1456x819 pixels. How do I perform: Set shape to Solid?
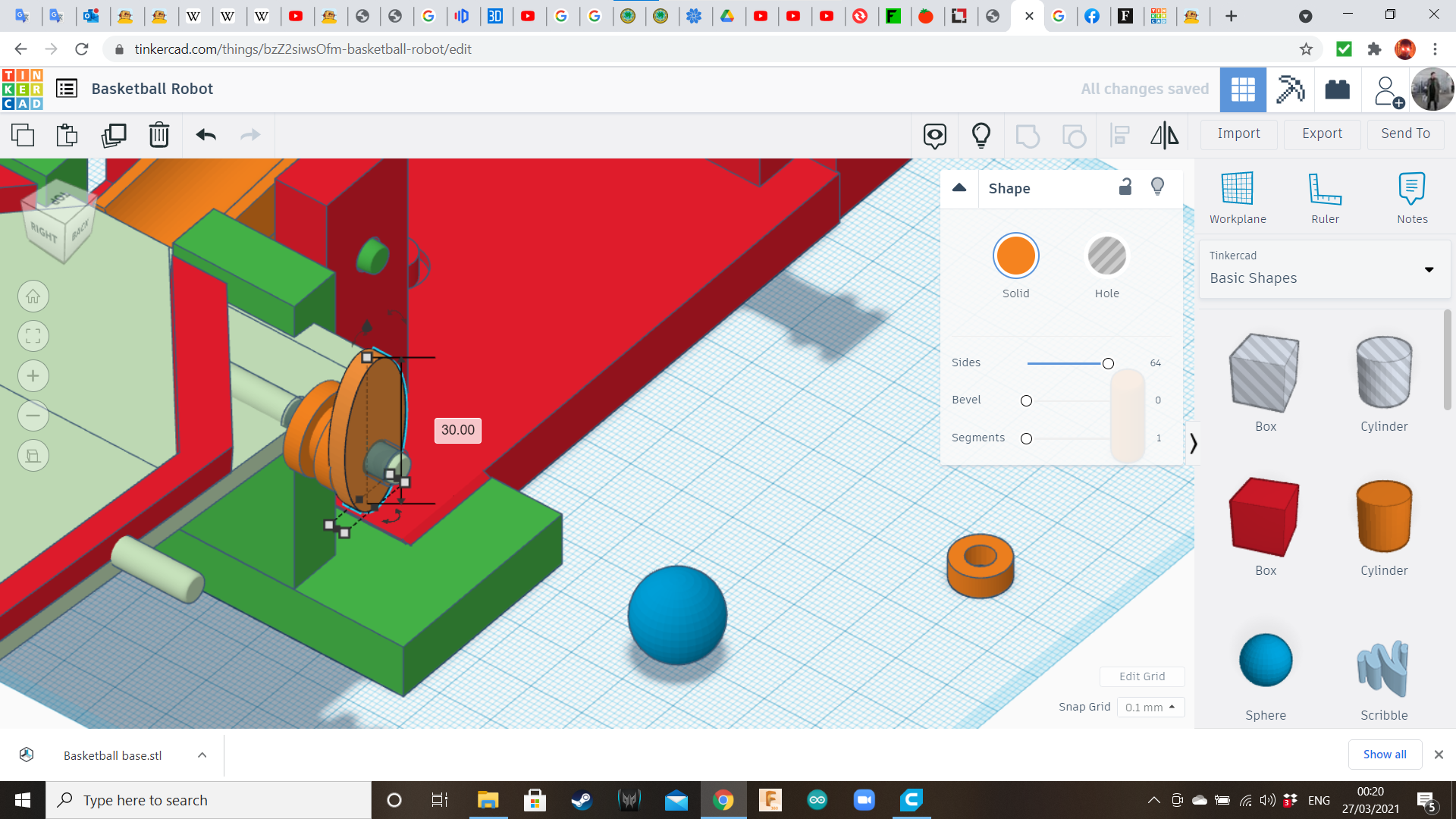[x=1015, y=256]
